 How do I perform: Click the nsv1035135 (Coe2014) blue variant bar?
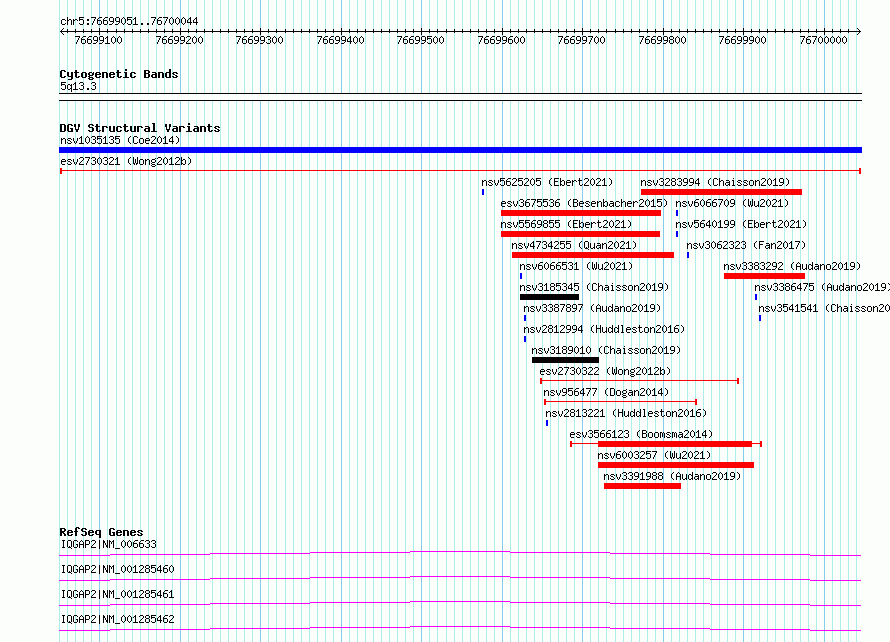pyautogui.click(x=460, y=150)
